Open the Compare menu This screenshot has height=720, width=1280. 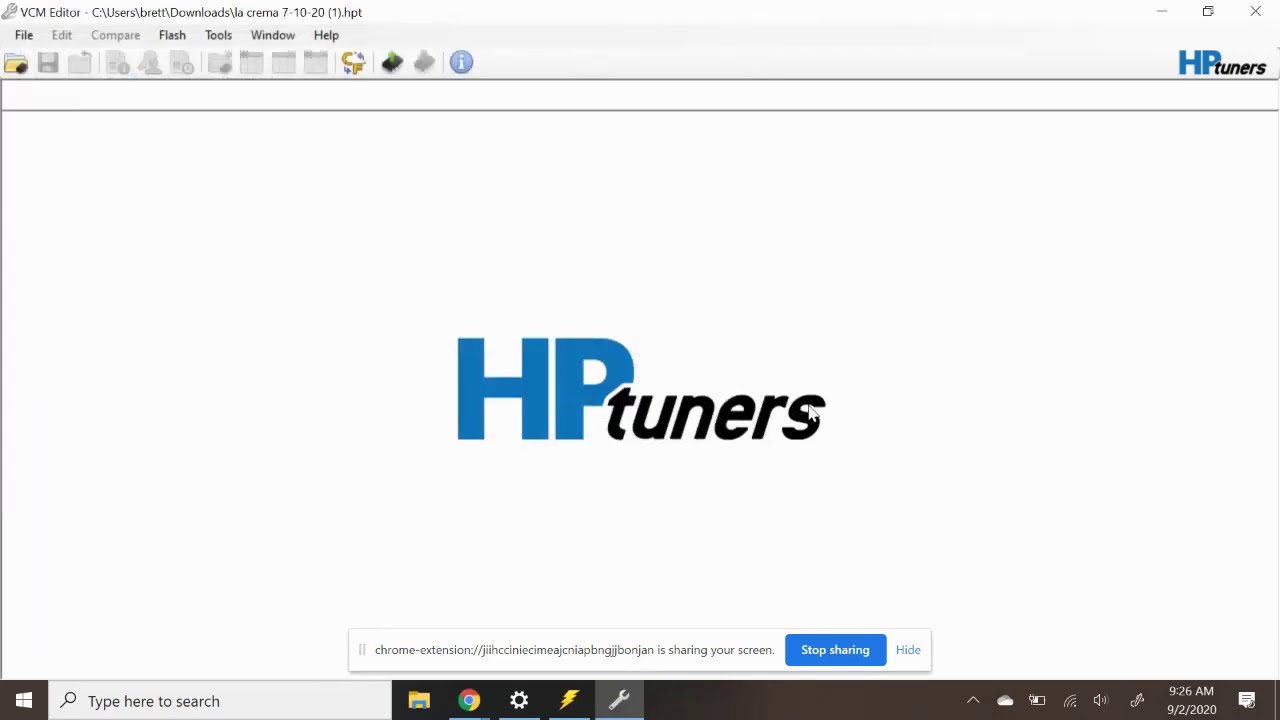(x=116, y=35)
